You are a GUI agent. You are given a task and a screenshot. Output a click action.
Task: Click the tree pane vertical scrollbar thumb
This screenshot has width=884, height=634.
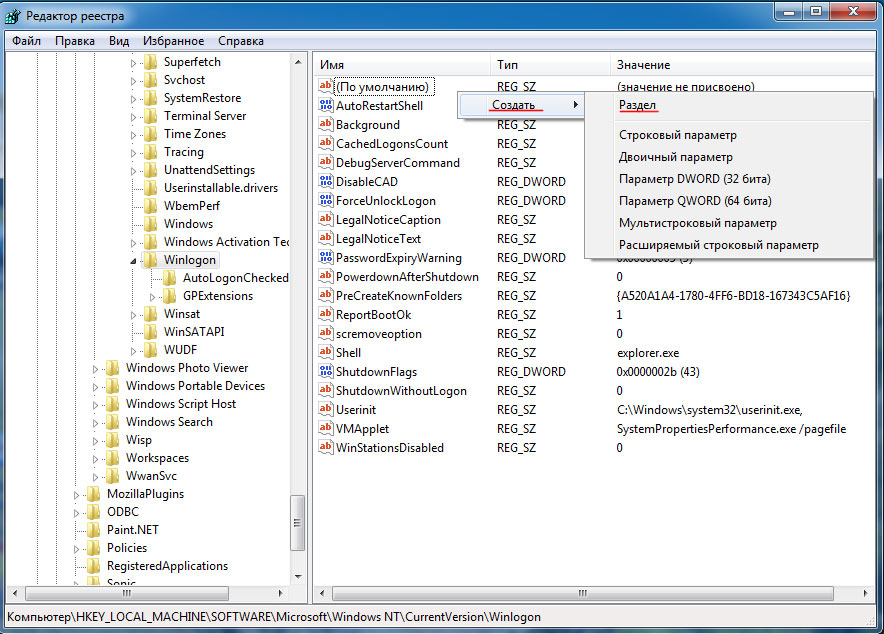pyautogui.click(x=298, y=522)
